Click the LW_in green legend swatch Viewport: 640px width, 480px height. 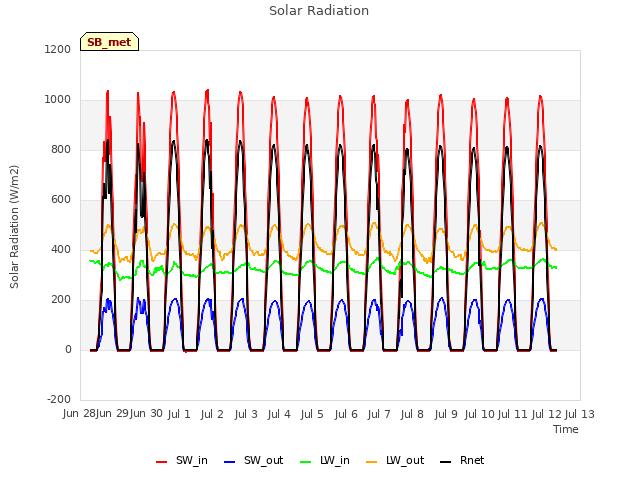point(305,462)
